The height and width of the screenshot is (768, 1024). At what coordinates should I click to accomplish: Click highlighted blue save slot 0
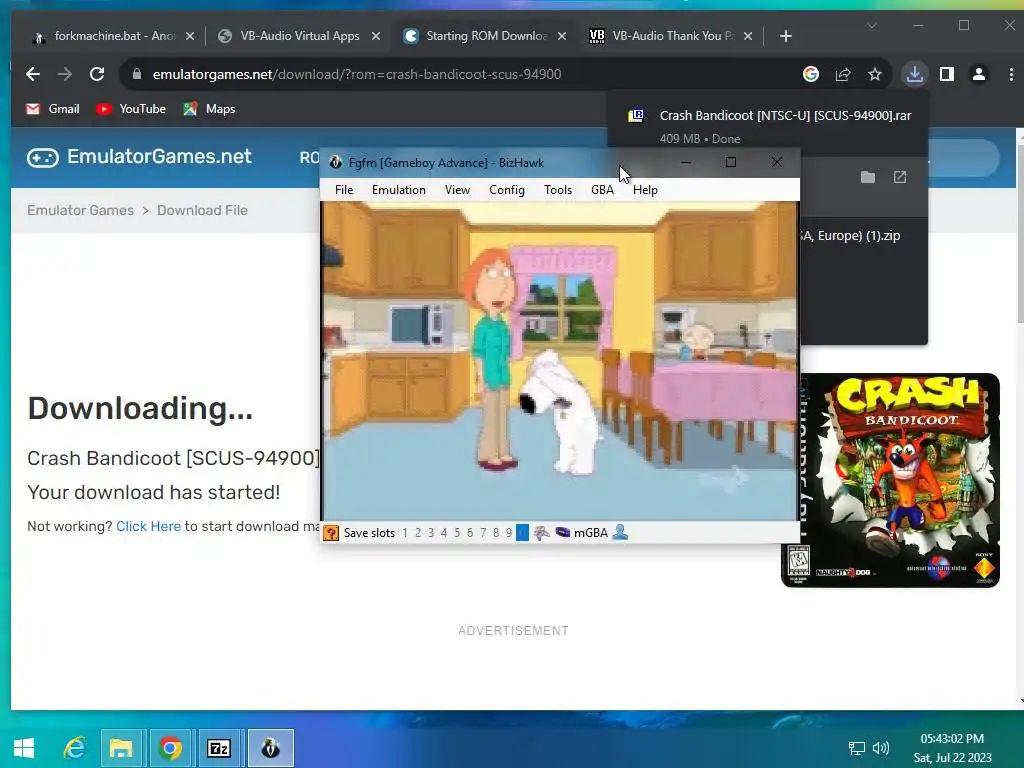(x=522, y=533)
